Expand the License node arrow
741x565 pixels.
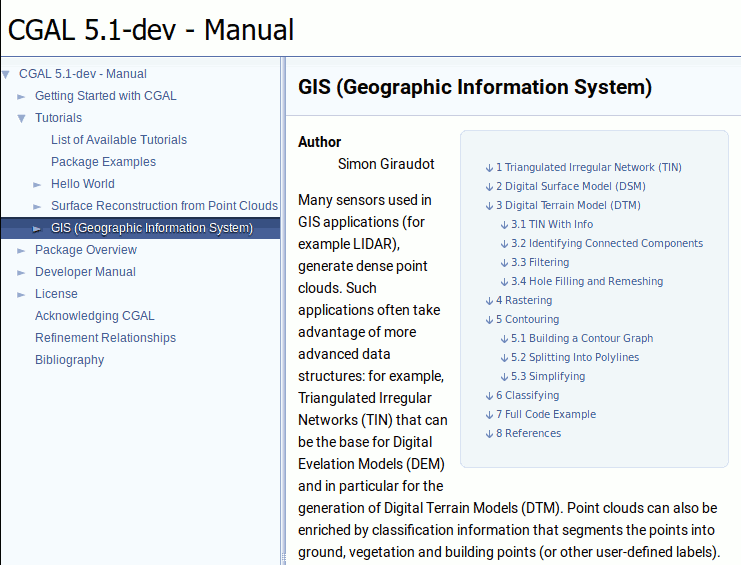click(x=21, y=294)
